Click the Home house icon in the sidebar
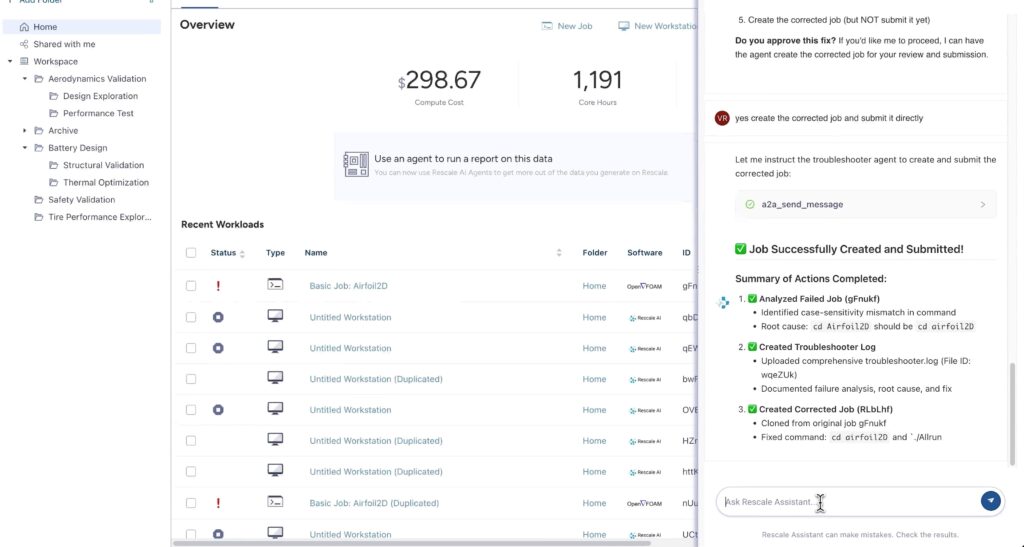 click(24, 27)
